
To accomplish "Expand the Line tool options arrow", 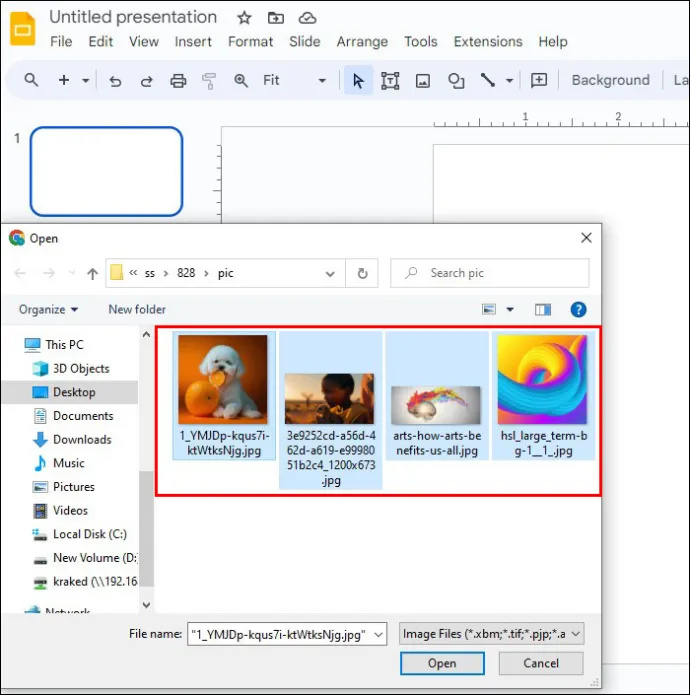I will pos(509,81).
